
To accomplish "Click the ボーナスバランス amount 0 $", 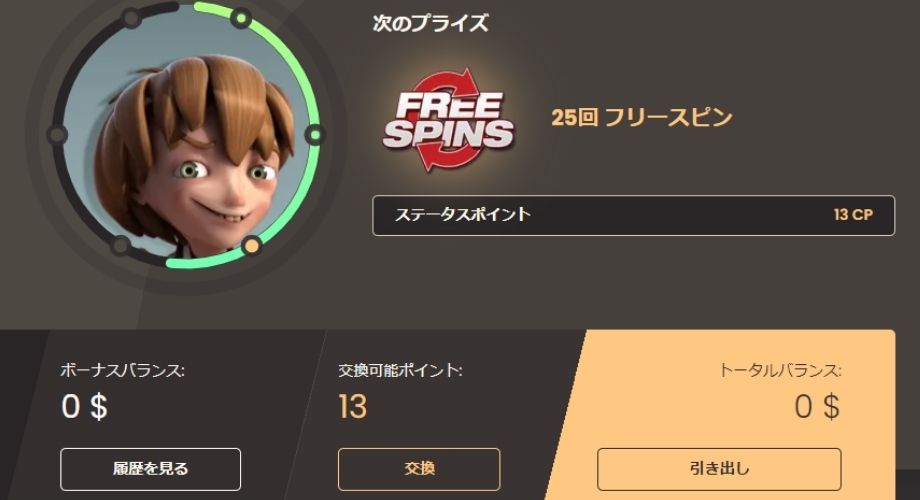I will click(84, 407).
